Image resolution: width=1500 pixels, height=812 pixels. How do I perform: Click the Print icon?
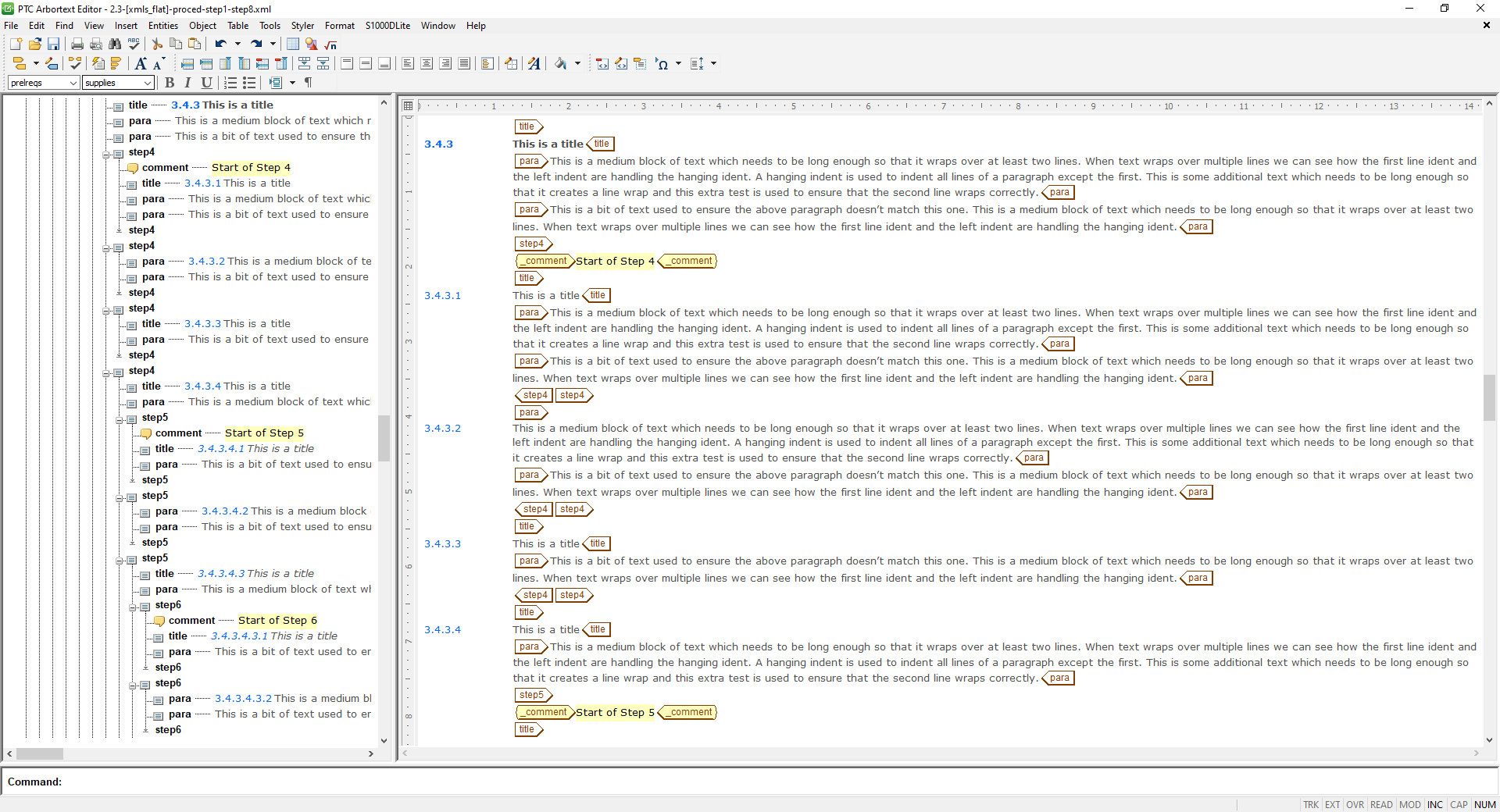tap(77, 45)
